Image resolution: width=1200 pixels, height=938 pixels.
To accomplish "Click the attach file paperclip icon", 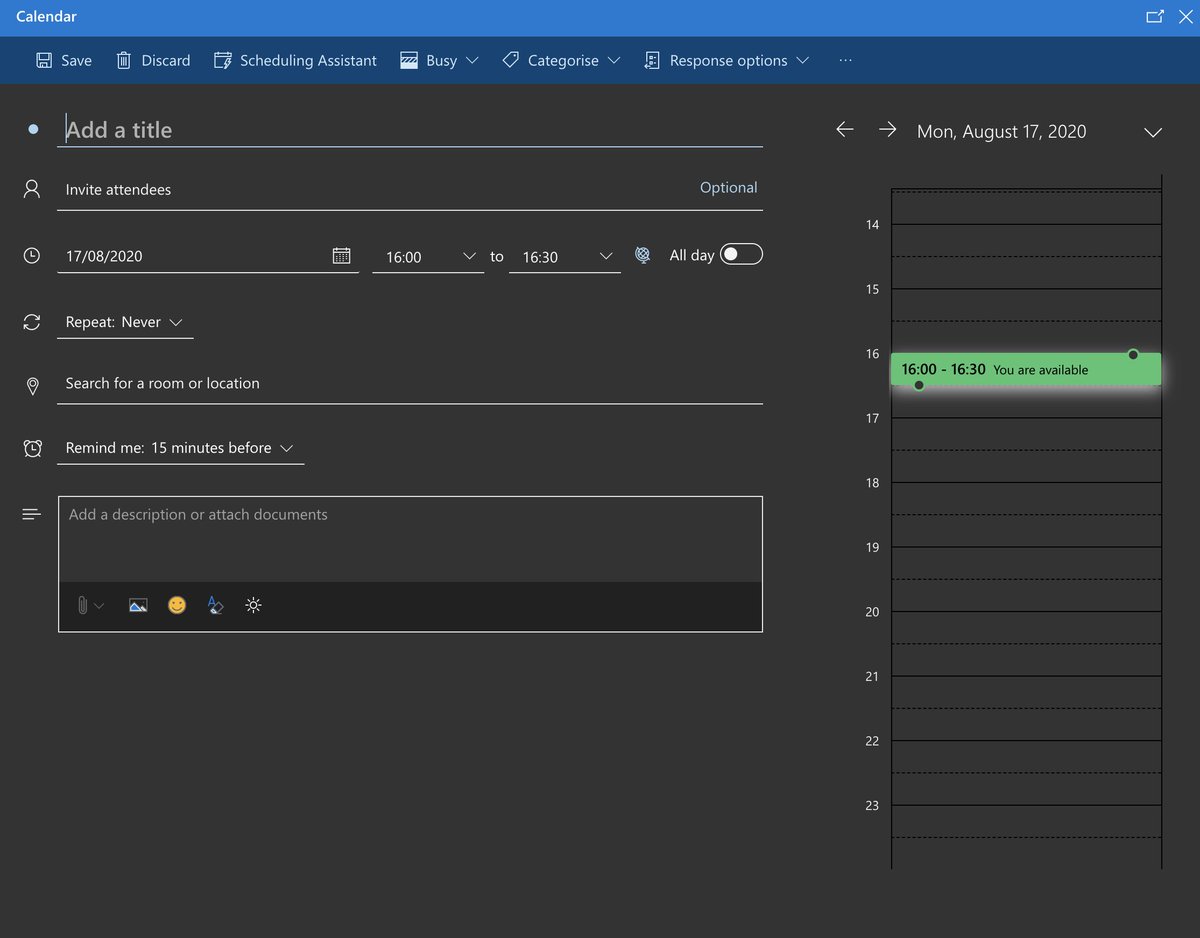I will tap(81, 605).
